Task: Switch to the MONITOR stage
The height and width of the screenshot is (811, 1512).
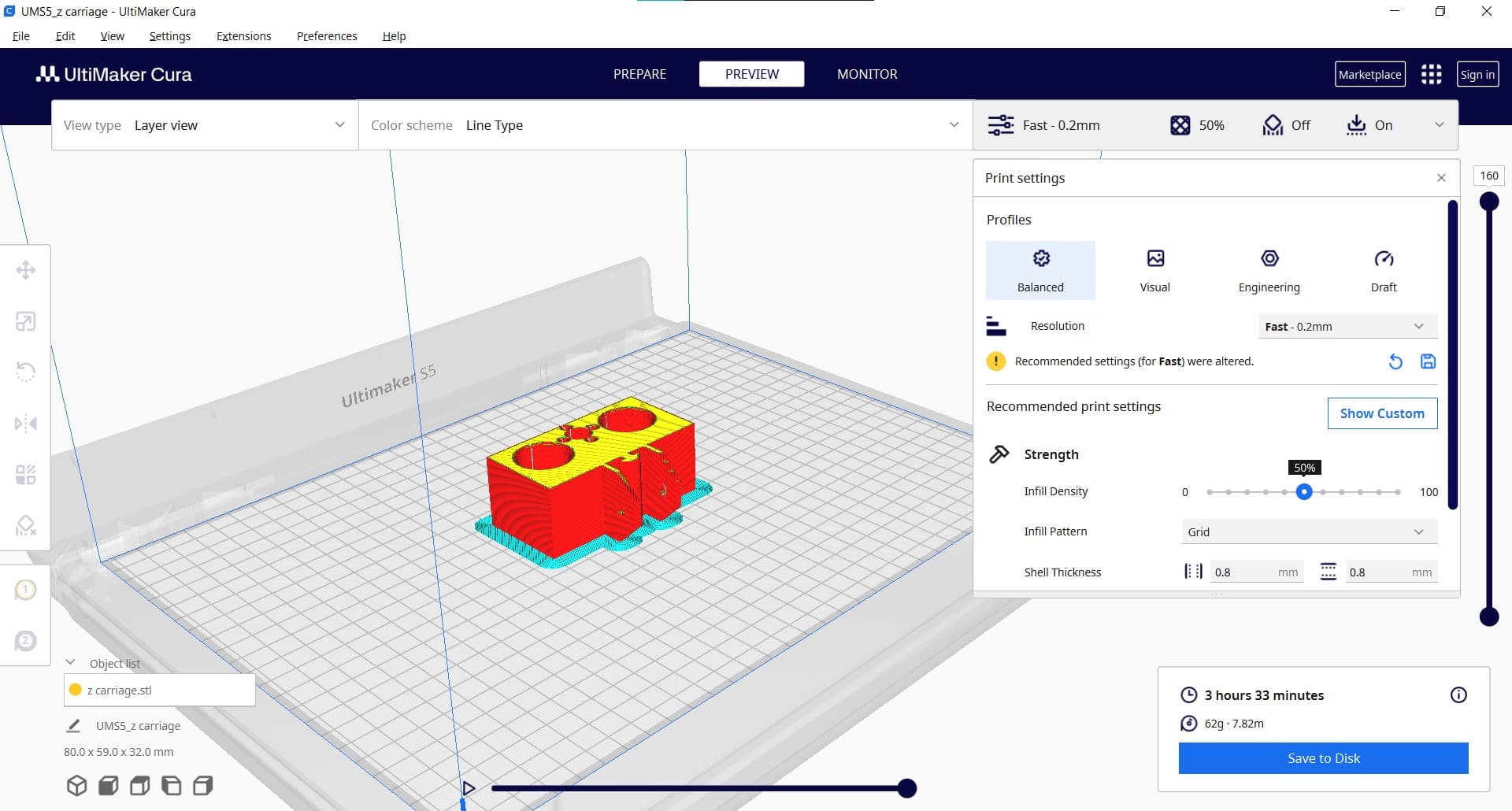Action: tap(867, 74)
